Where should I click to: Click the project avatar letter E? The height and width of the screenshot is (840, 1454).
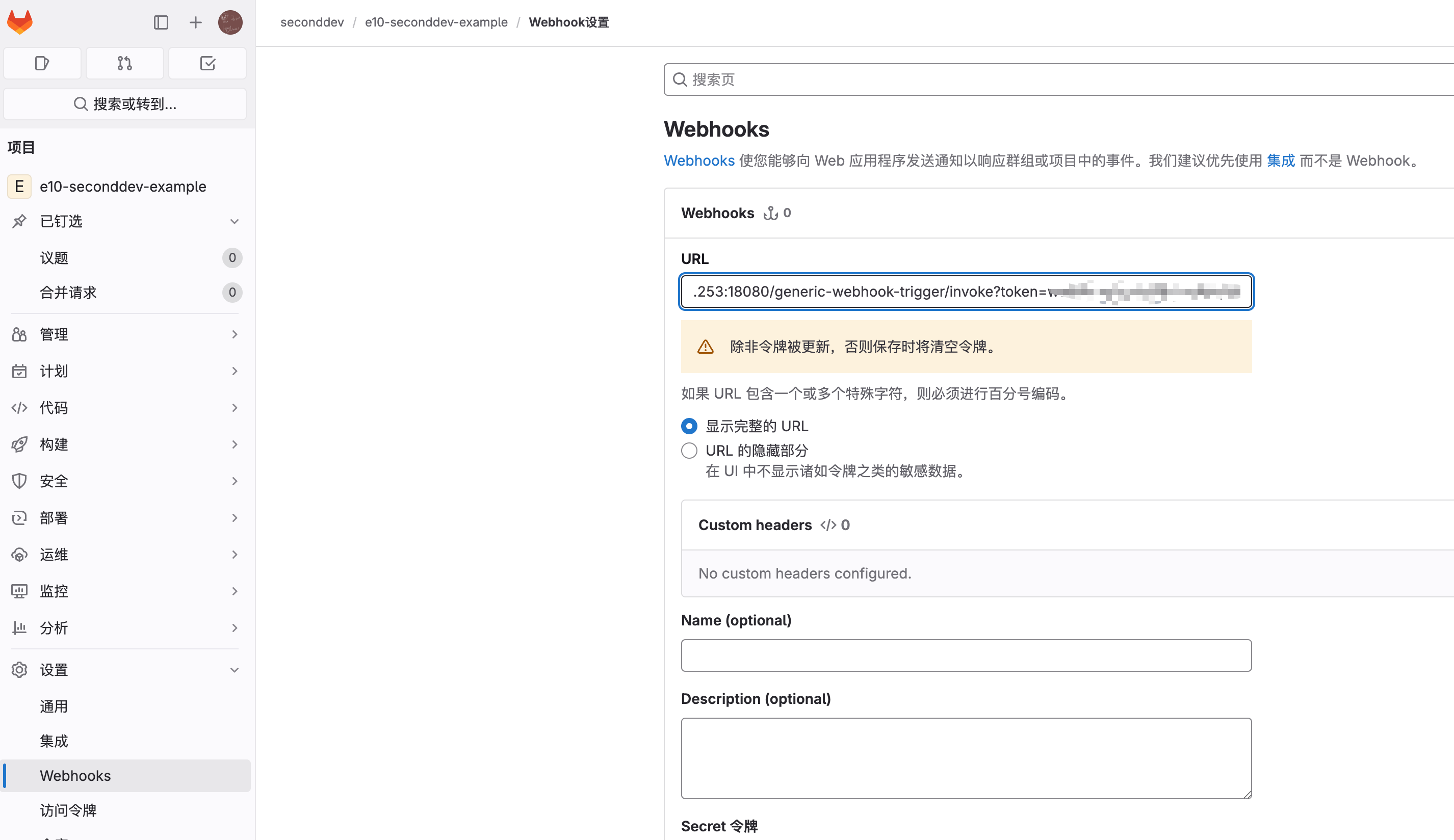coord(19,187)
